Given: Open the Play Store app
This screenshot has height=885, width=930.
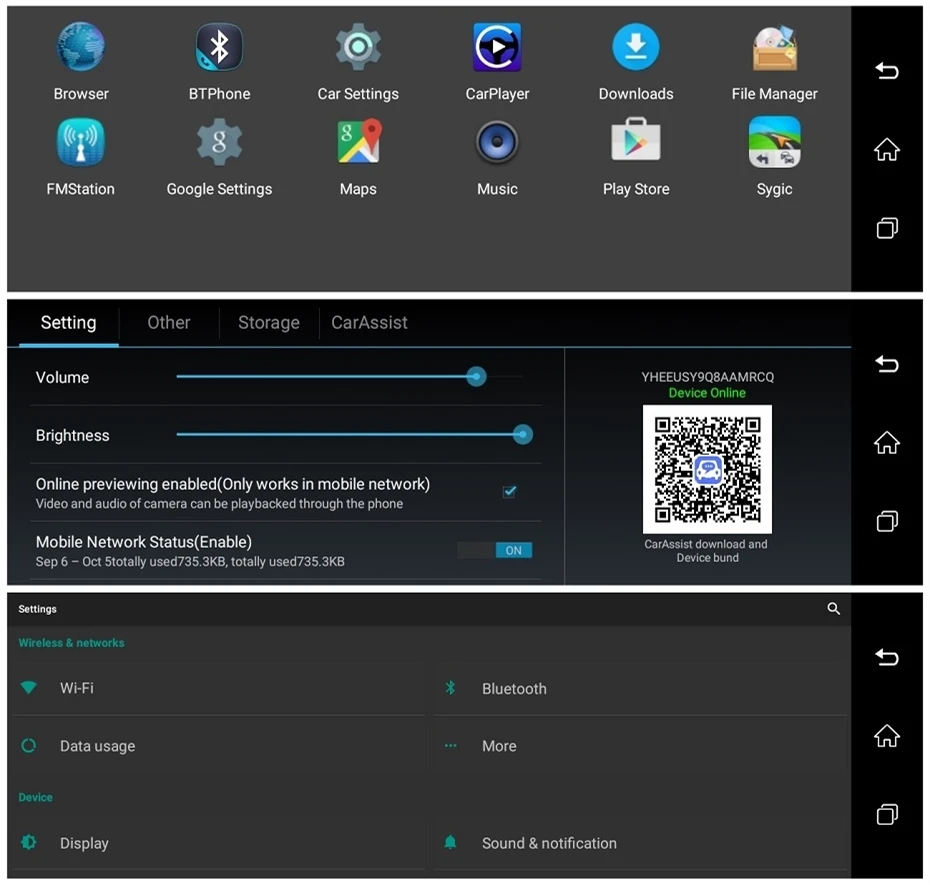Looking at the screenshot, I should [636, 157].
